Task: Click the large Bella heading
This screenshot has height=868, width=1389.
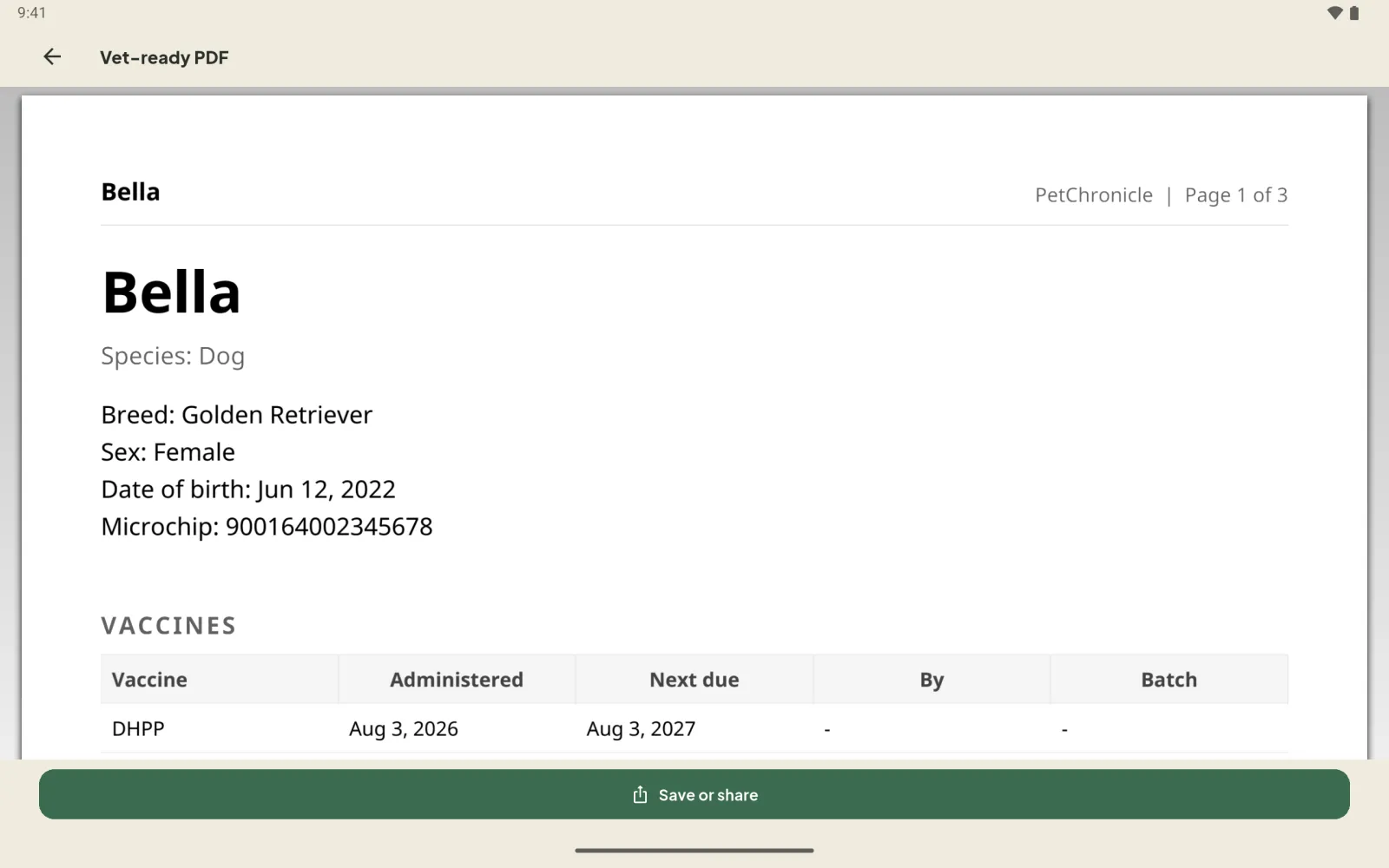Action: (171, 293)
